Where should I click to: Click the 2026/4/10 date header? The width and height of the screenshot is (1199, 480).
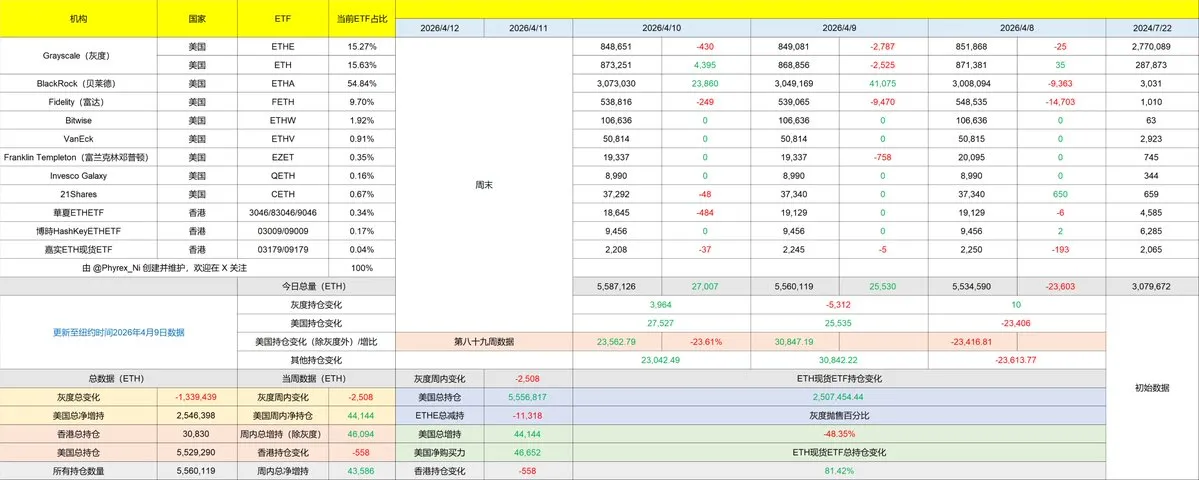[x=661, y=28]
